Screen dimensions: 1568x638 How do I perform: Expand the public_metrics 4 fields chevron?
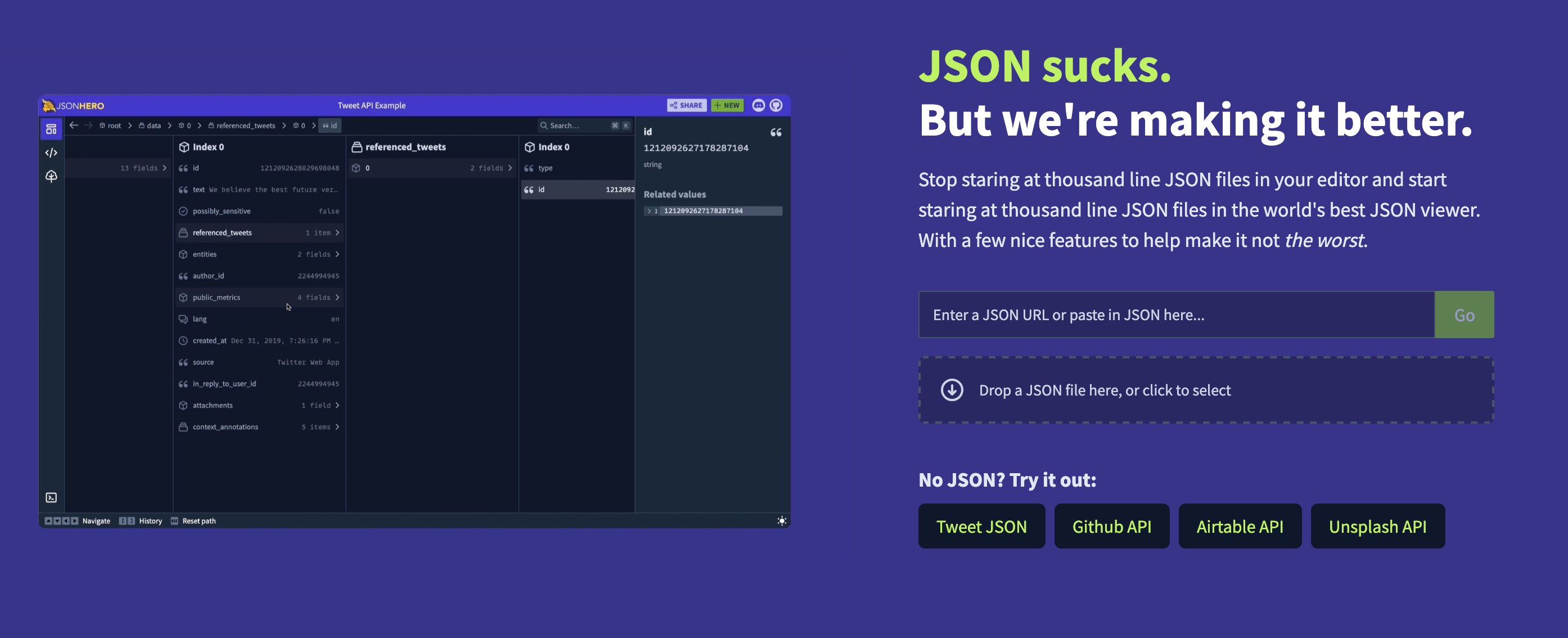point(337,298)
